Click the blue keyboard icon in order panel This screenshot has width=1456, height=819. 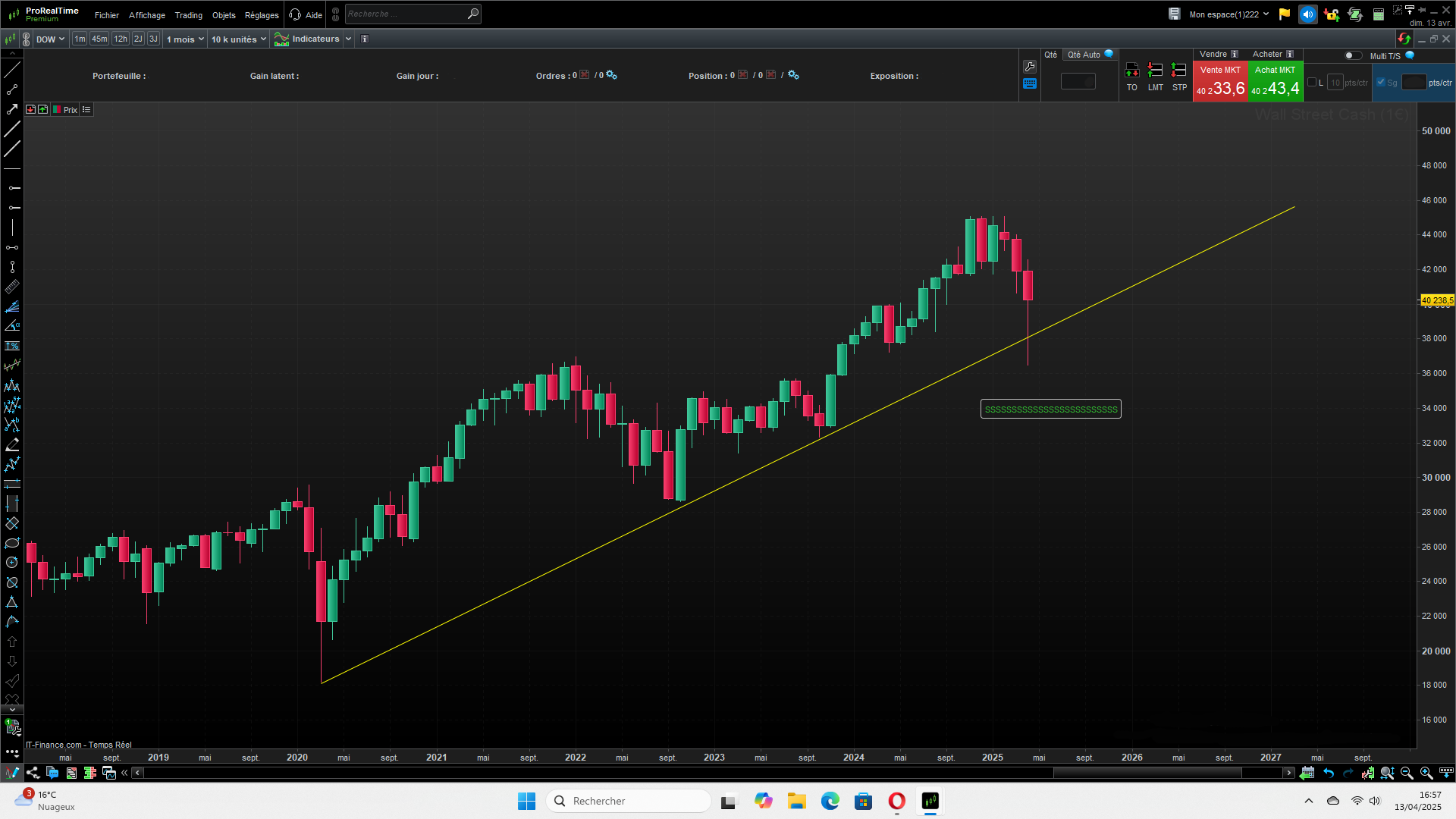(1029, 84)
